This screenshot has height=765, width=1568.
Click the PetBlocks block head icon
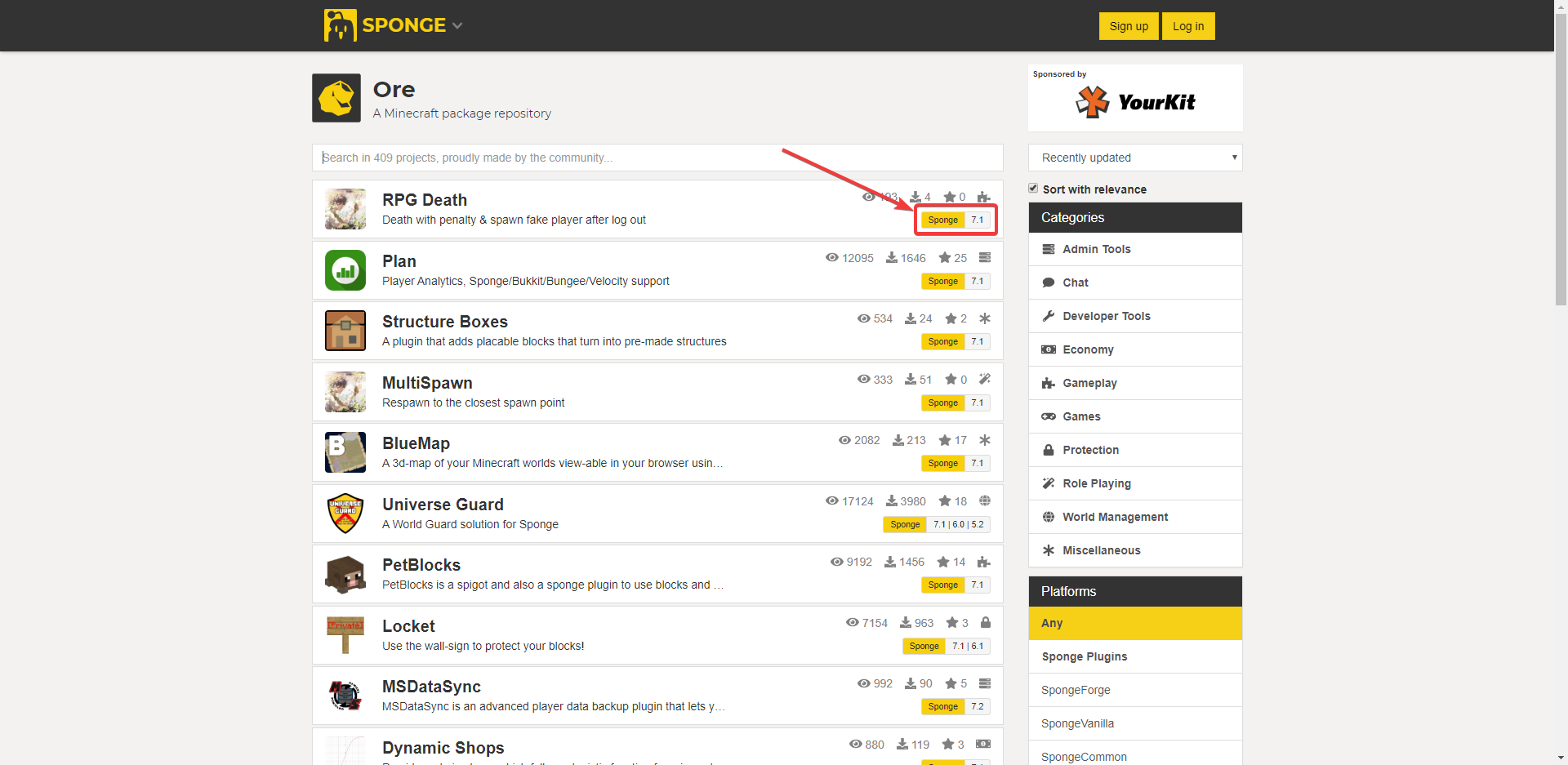pyautogui.click(x=345, y=575)
